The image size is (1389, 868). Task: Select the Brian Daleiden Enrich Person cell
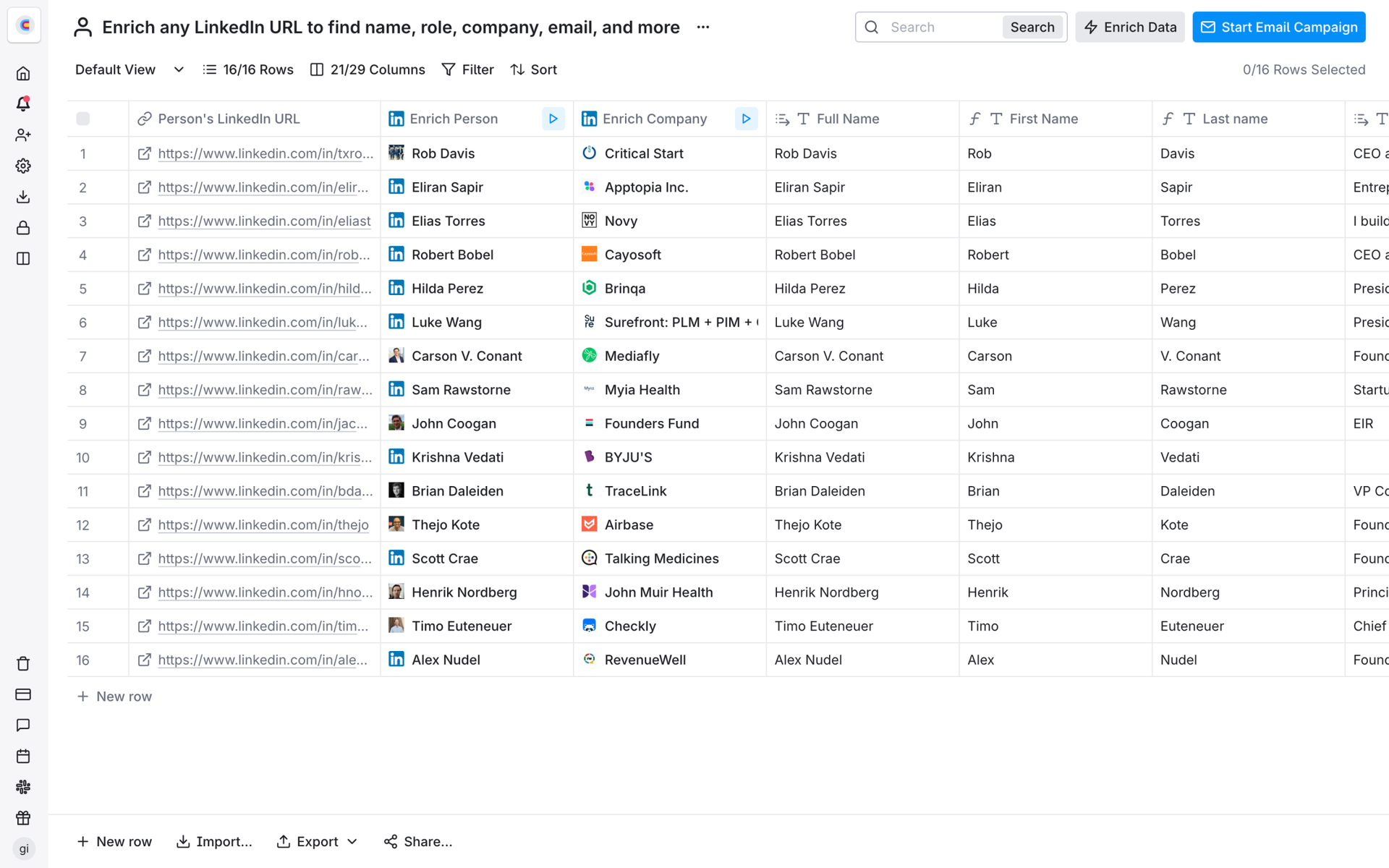pyautogui.click(x=477, y=491)
